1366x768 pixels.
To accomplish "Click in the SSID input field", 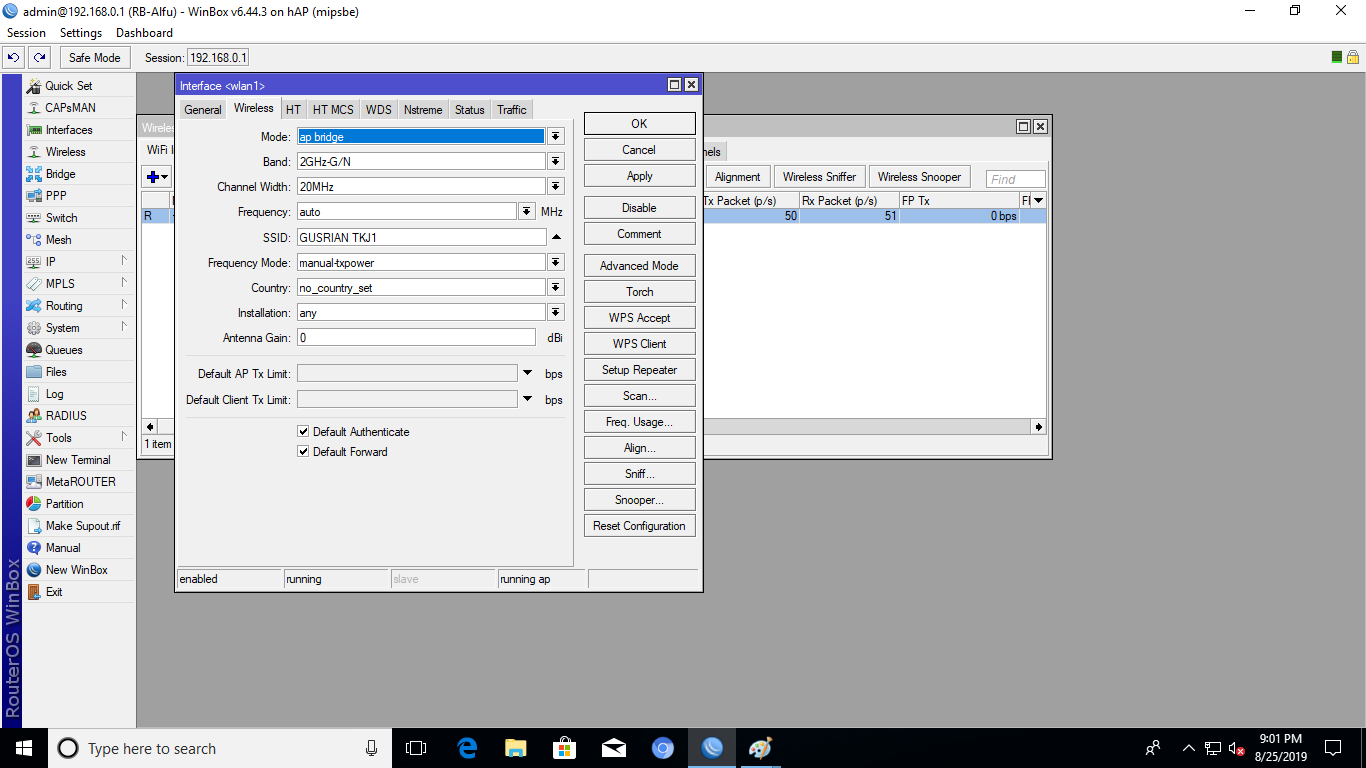I will (x=422, y=237).
